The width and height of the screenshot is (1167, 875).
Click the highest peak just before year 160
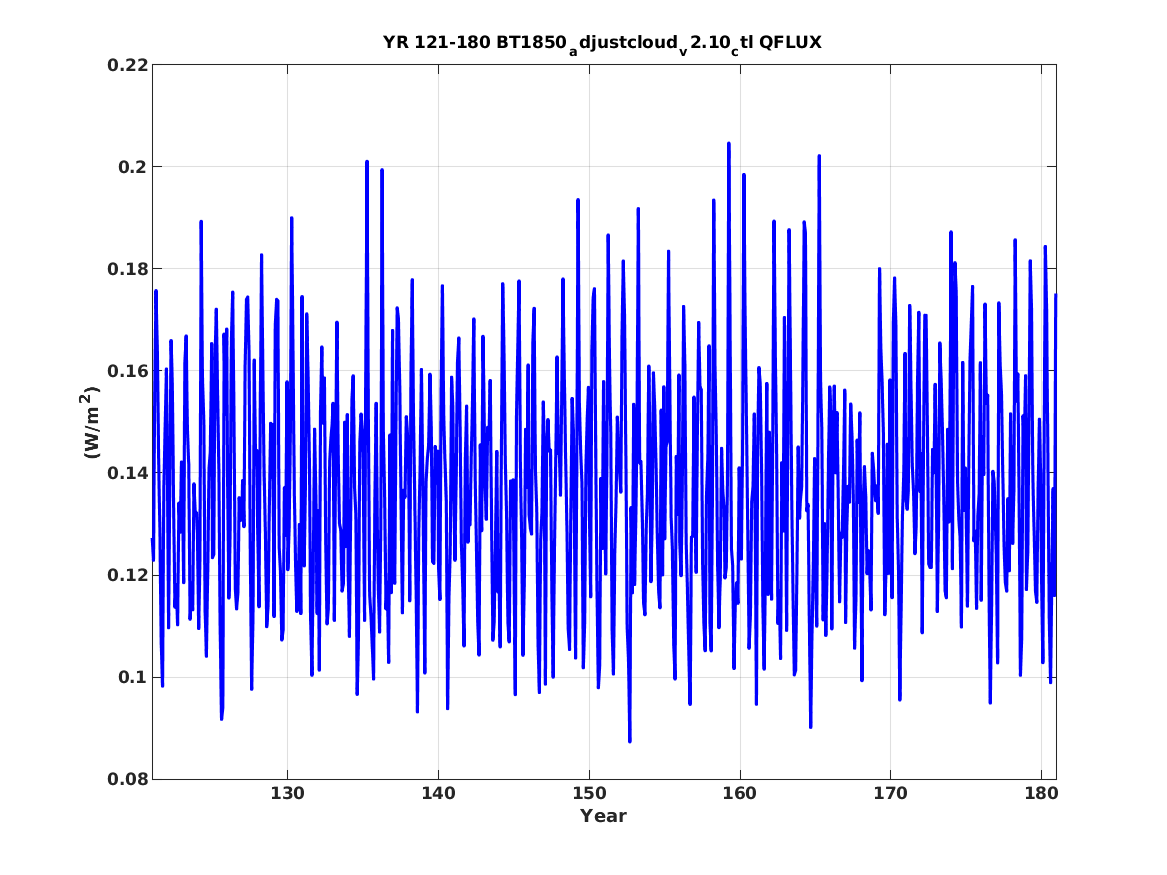[x=729, y=144]
